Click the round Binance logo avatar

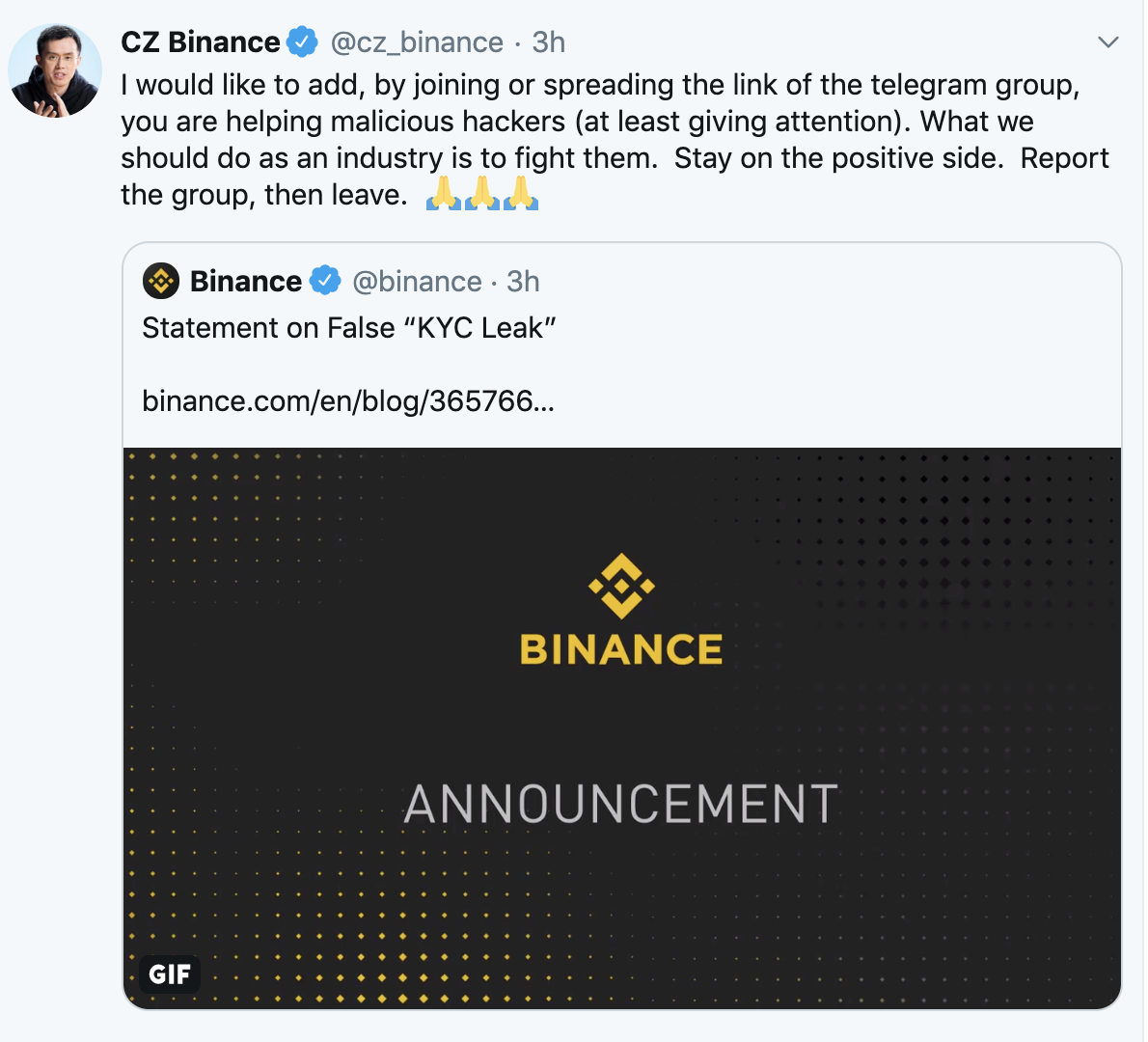click(161, 281)
